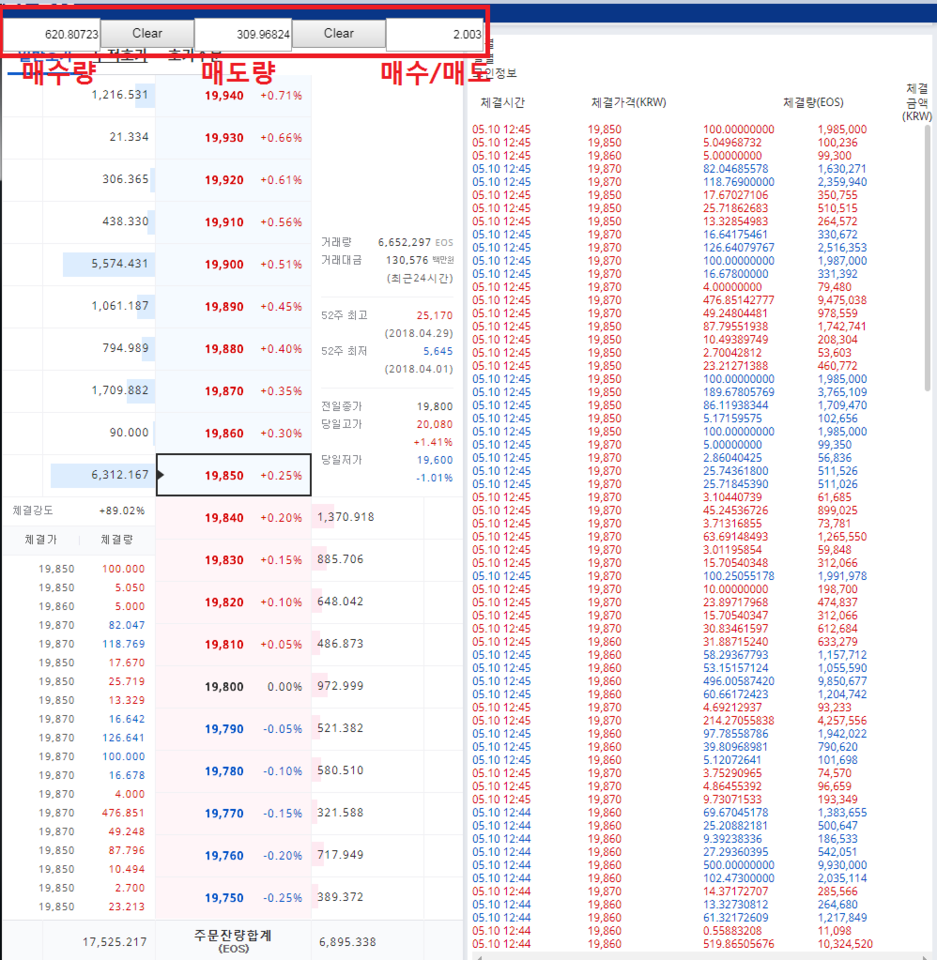Click the triangle marker beside 6,312.167
Screen dimensions: 937x960
(160, 474)
